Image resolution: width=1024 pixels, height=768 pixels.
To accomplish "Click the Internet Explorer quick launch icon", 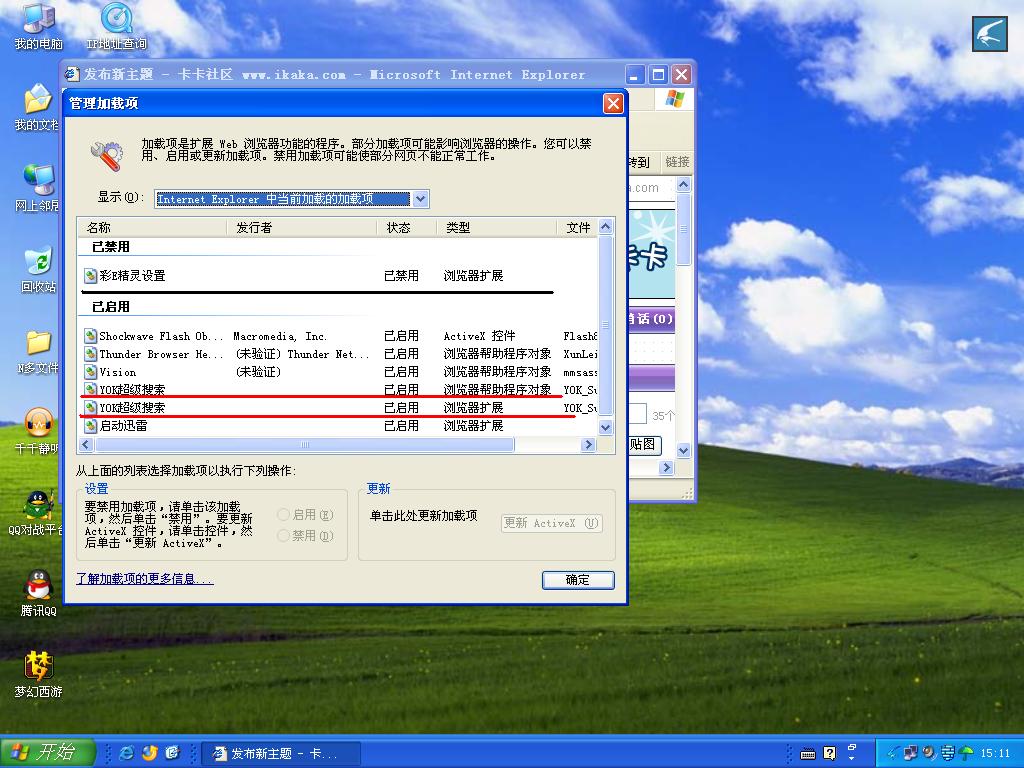I will (x=127, y=753).
